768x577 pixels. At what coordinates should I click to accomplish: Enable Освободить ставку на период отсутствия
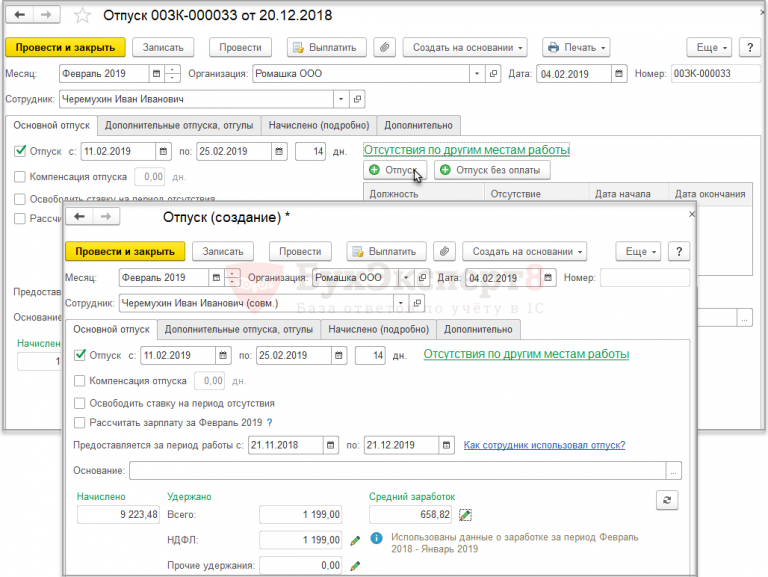click(79, 403)
